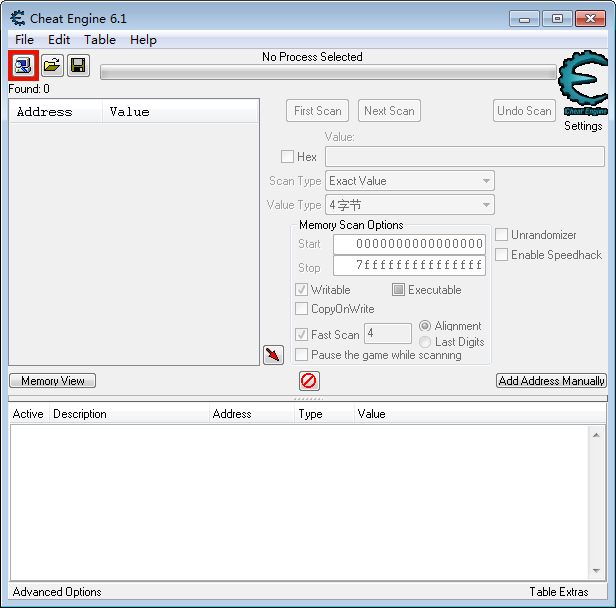Image resolution: width=616 pixels, height=608 pixels.
Task: Click the Start address field
Action: click(x=409, y=244)
